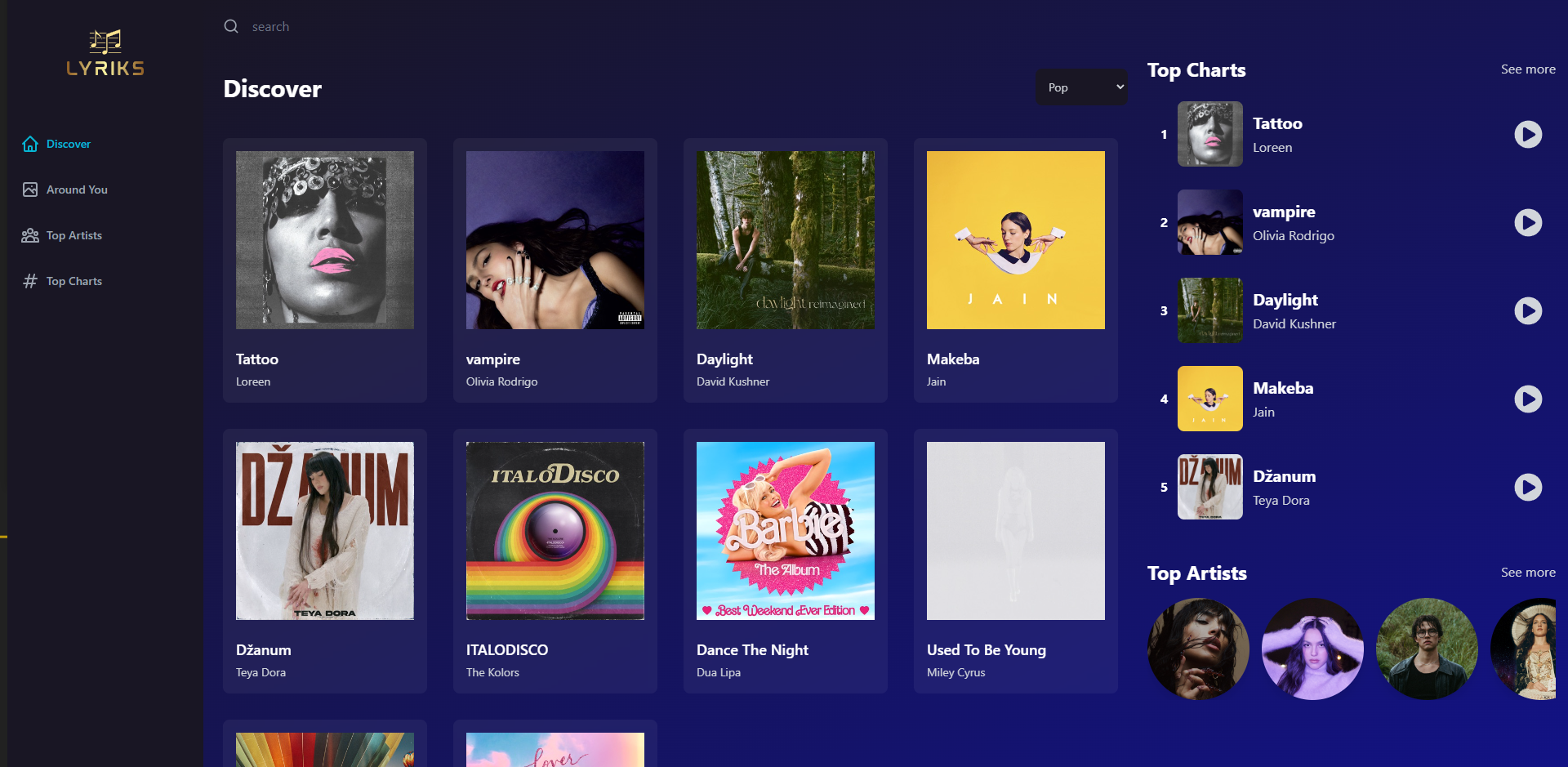1568x767 pixels.
Task: Click the Around You picture icon
Action: tap(30, 190)
